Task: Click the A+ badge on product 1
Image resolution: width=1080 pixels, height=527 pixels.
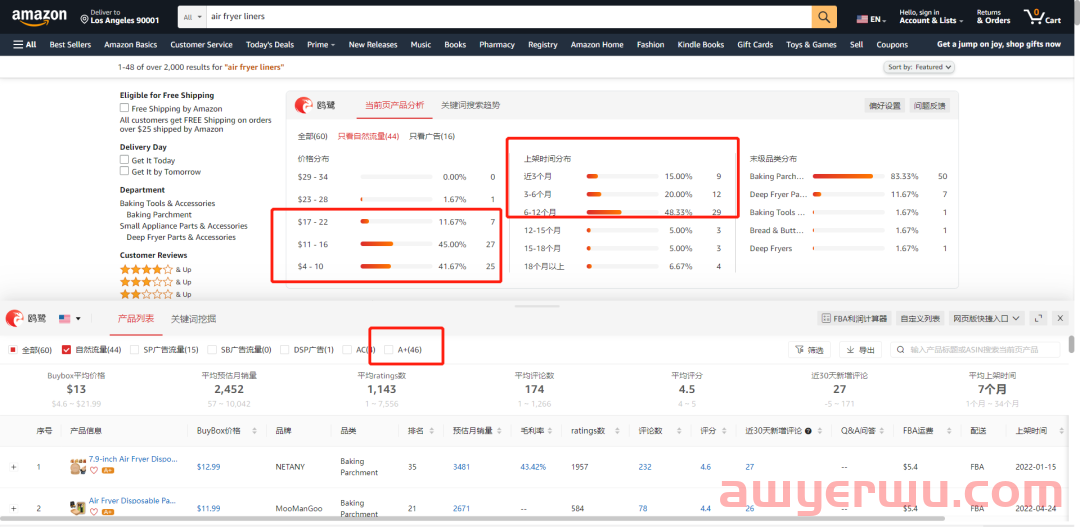Action: point(107,471)
